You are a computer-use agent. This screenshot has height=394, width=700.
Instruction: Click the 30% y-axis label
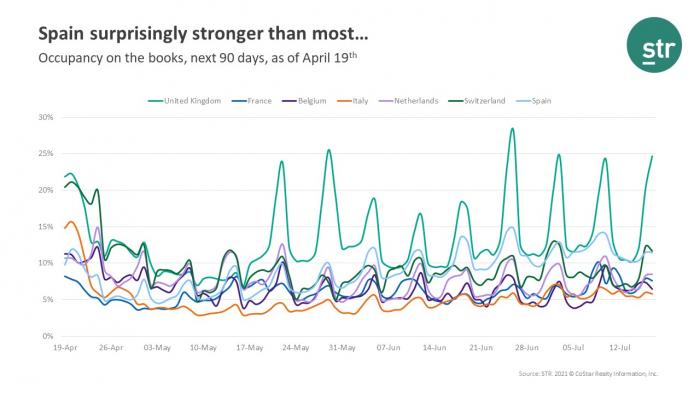[46, 117]
